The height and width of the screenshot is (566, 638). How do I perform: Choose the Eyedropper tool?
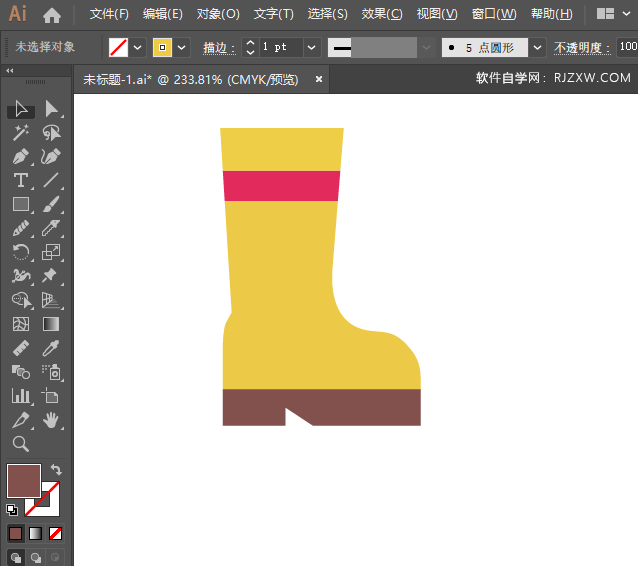tap(51, 348)
